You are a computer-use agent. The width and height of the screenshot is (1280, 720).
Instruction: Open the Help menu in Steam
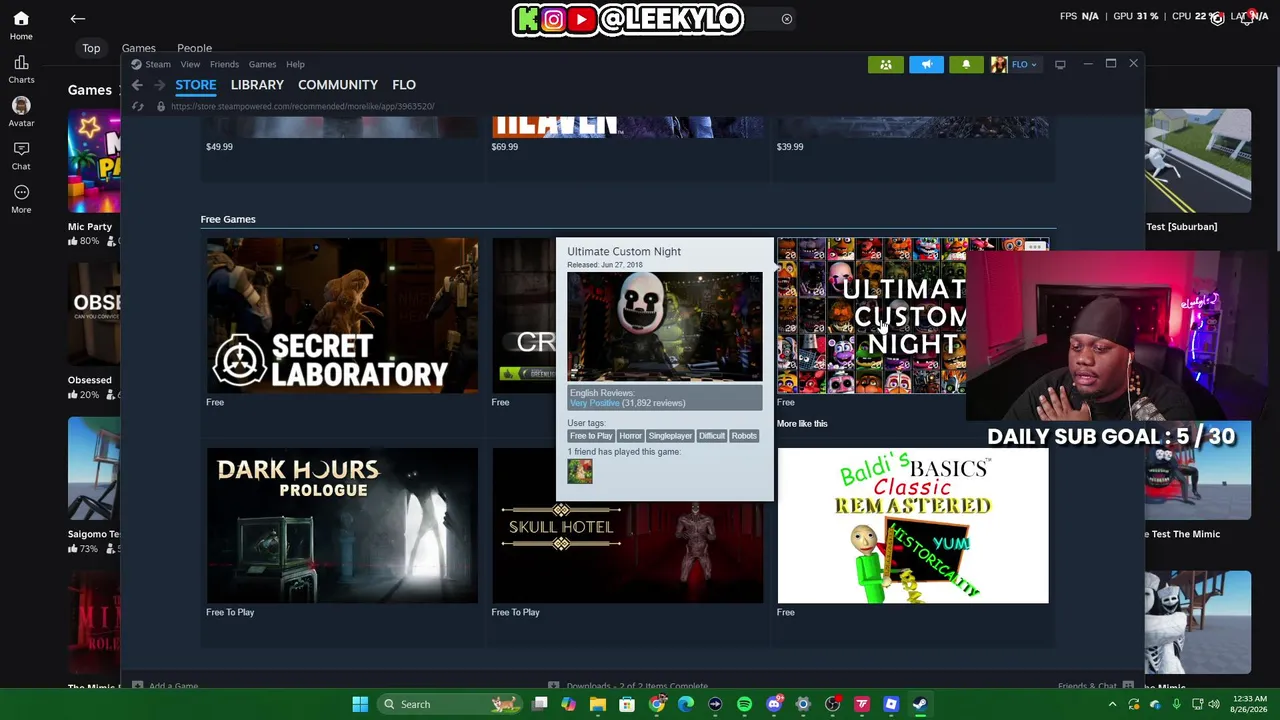tap(295, 64)
